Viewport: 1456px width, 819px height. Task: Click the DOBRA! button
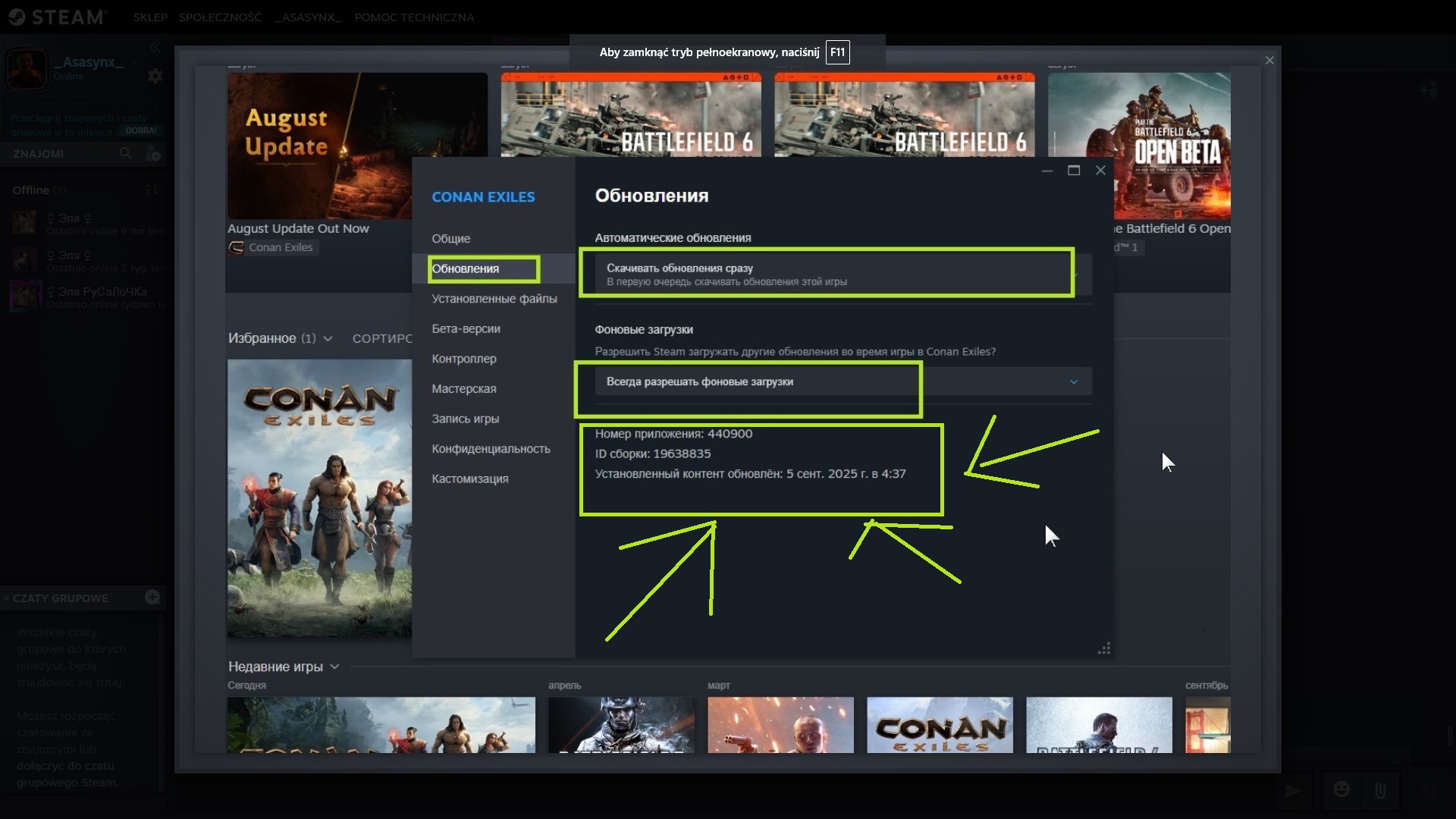141,130
